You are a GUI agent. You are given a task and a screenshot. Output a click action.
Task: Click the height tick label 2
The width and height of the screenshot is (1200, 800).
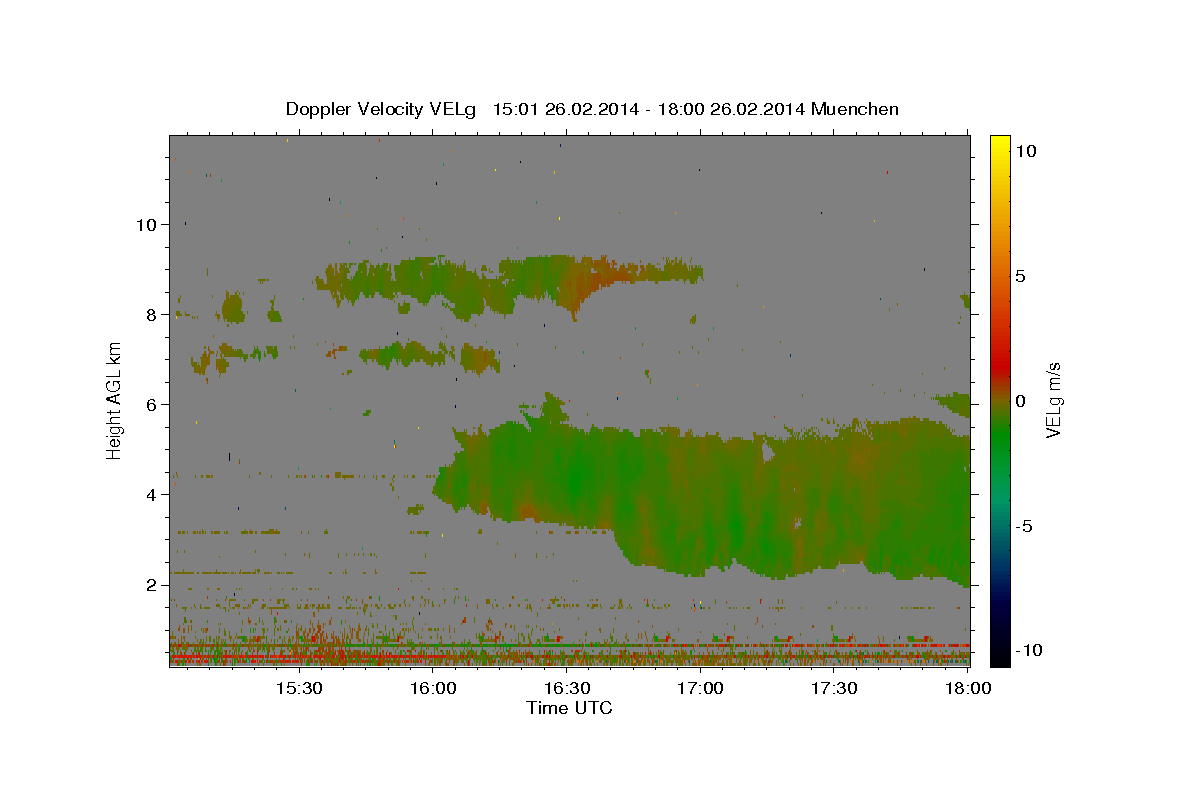pos(152,584)
